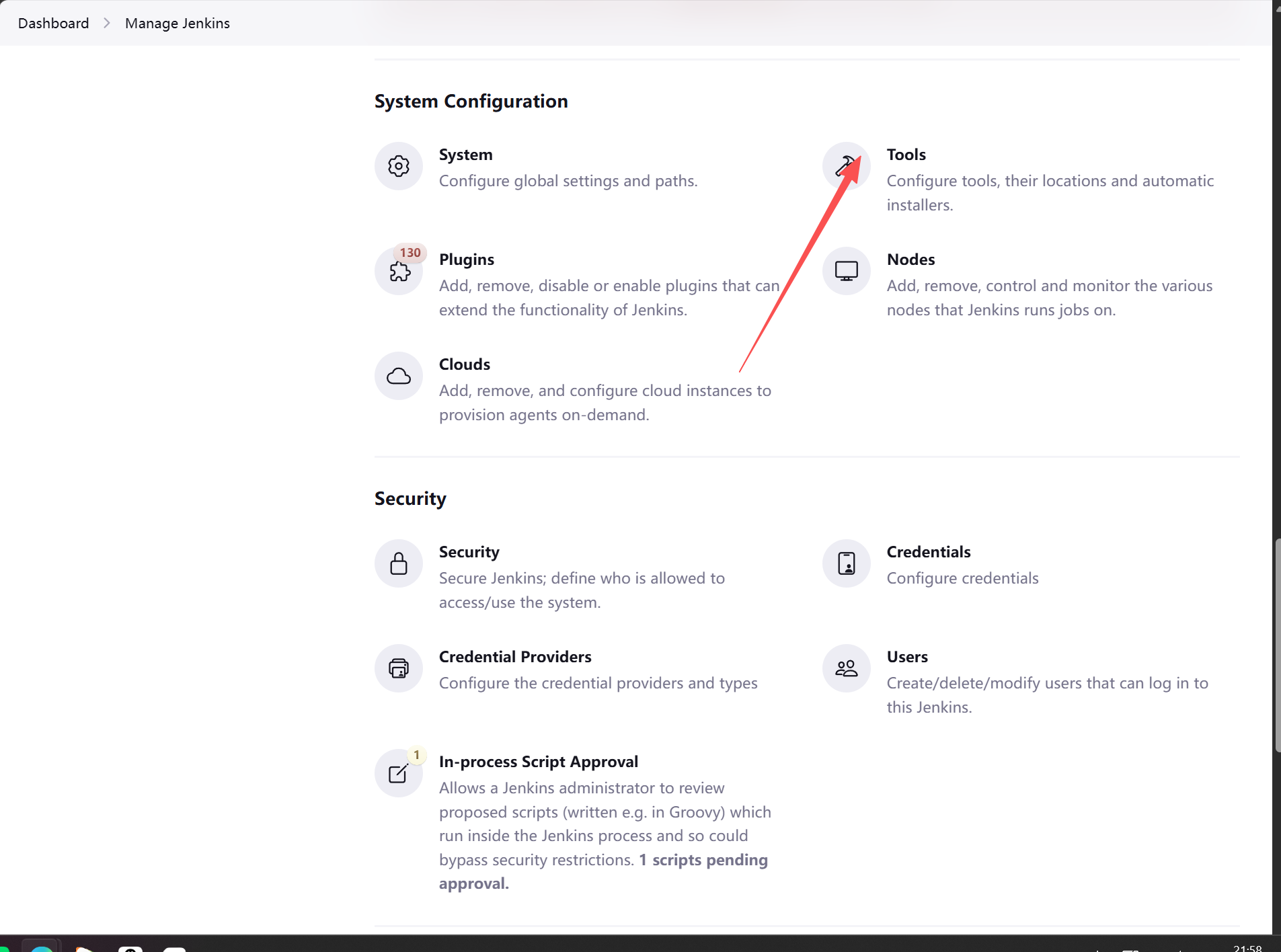Screen dimensions: 1281x952
Task: Open the Credential Providers title link
Action: [x=515, y=657]
